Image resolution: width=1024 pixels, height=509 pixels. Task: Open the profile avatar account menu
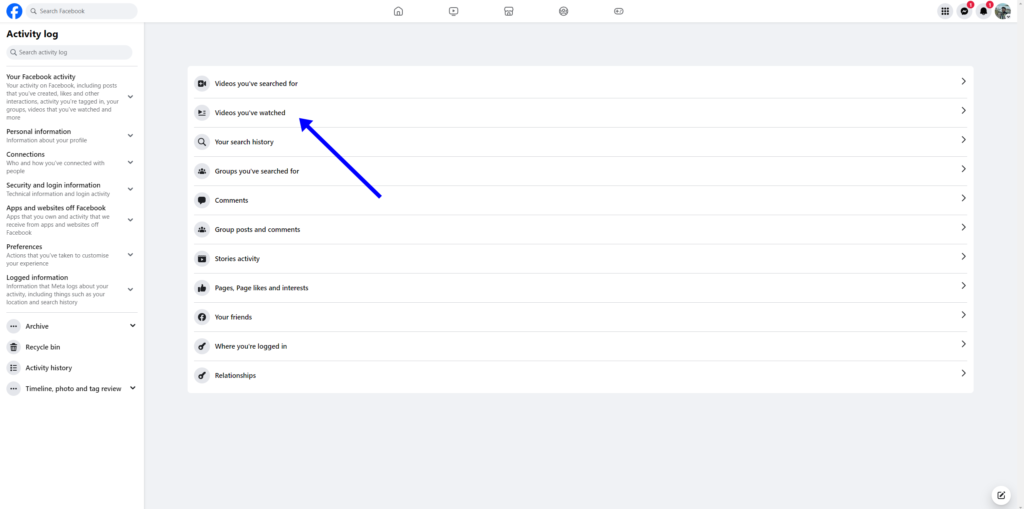pos(1002,11)
